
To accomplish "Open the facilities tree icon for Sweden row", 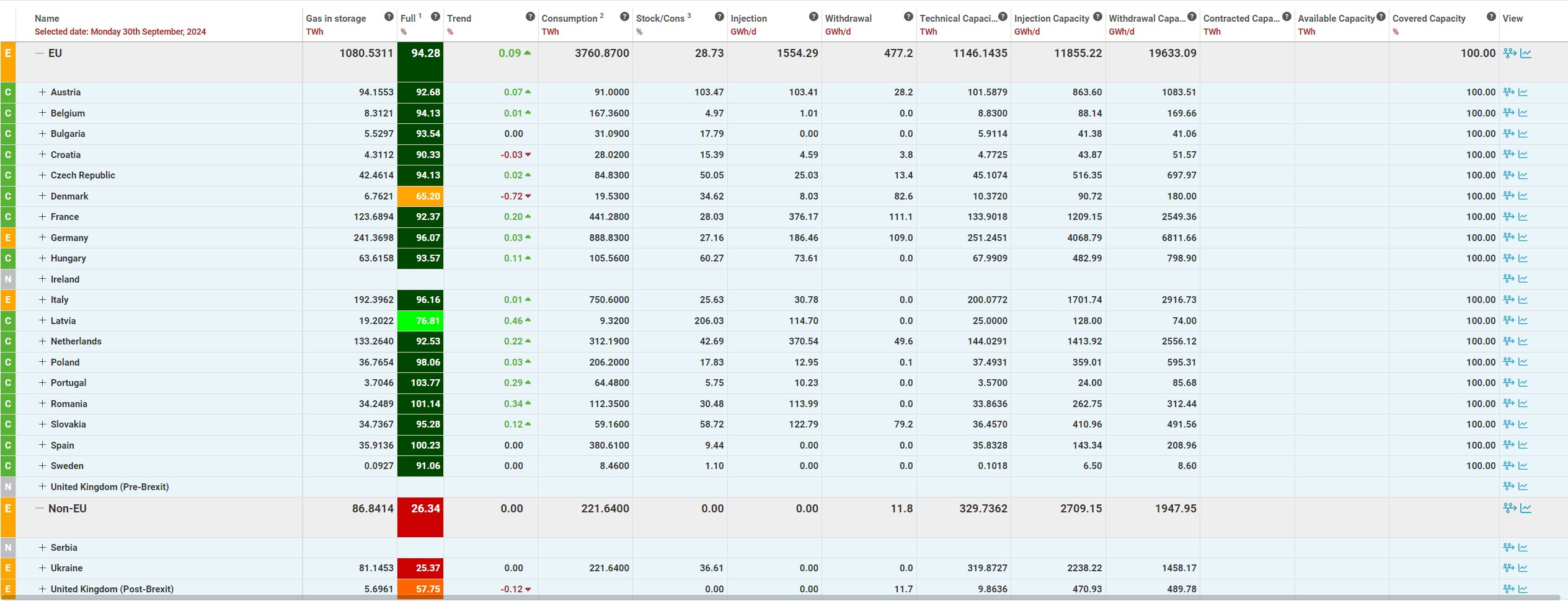I will (1509, 466).
